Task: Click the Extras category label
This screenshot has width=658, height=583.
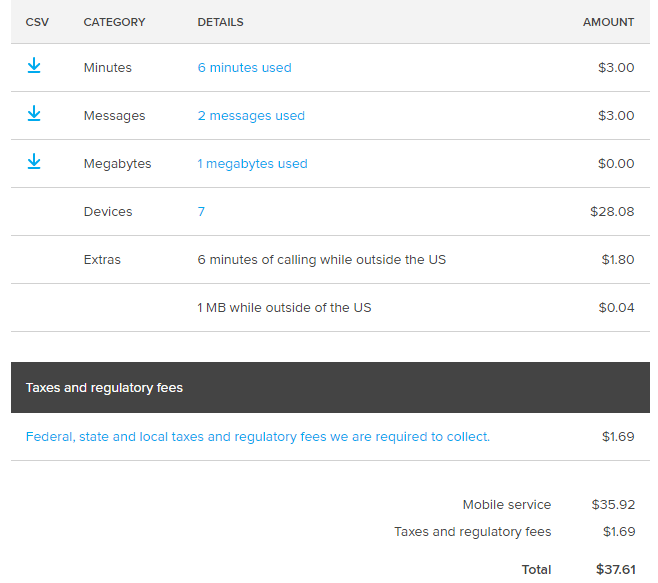Action: [102, 260]
